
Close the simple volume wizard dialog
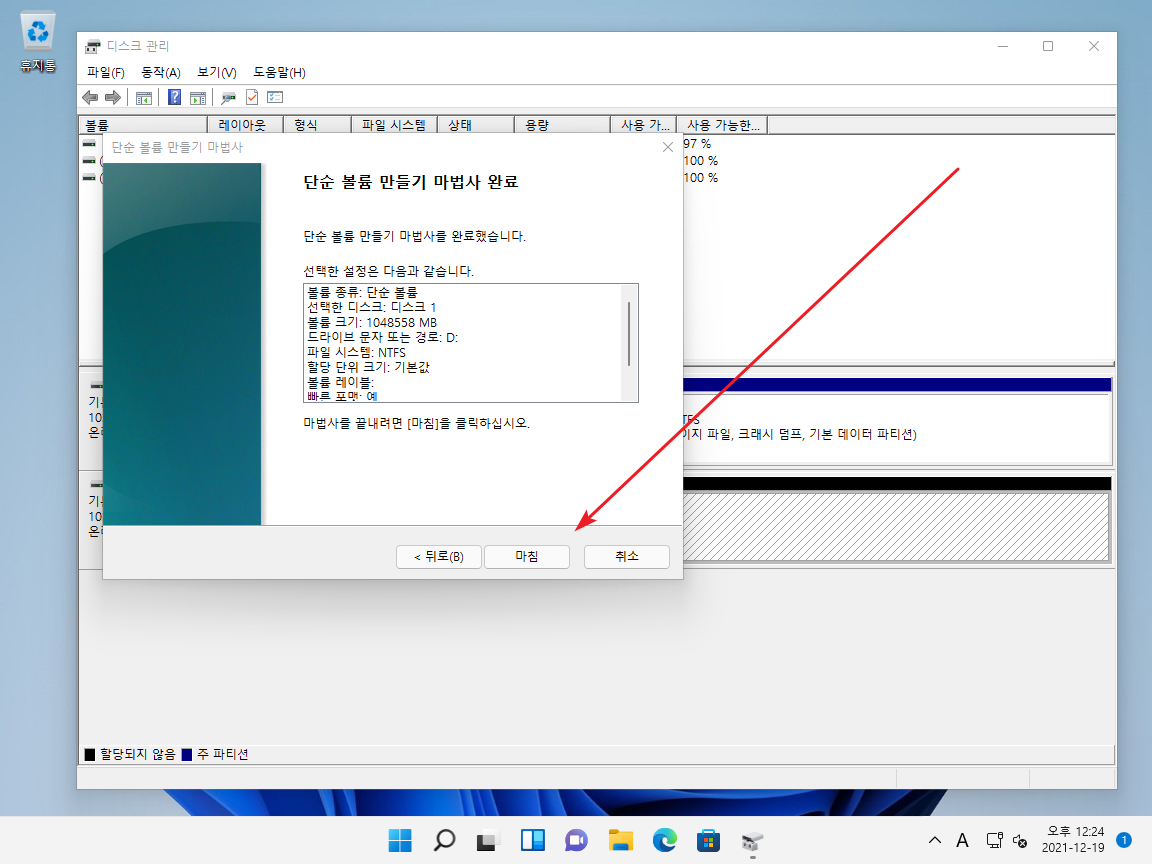(x=668, y=147)
